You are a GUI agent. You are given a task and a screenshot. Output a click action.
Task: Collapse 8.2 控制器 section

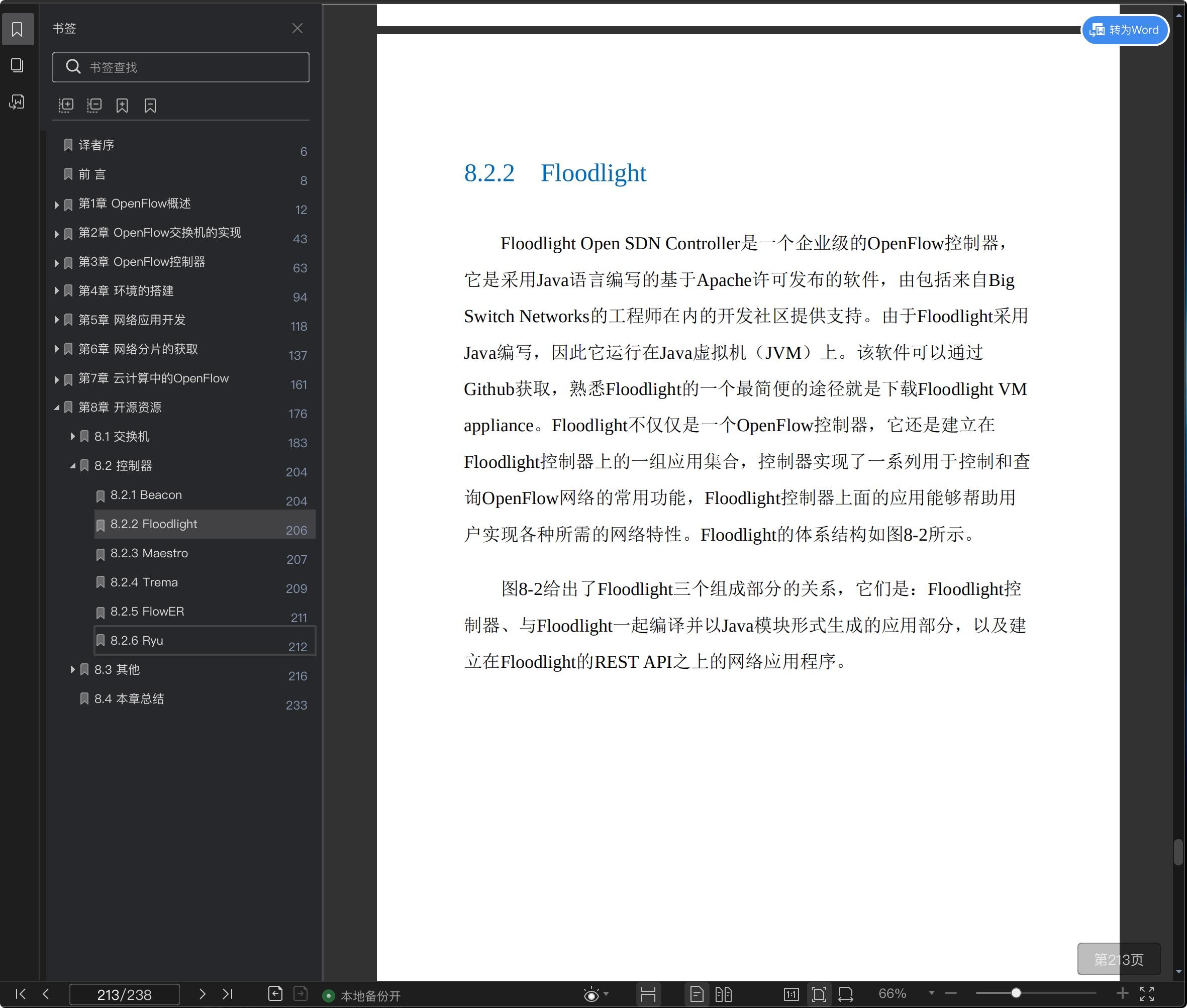(72, 466)
